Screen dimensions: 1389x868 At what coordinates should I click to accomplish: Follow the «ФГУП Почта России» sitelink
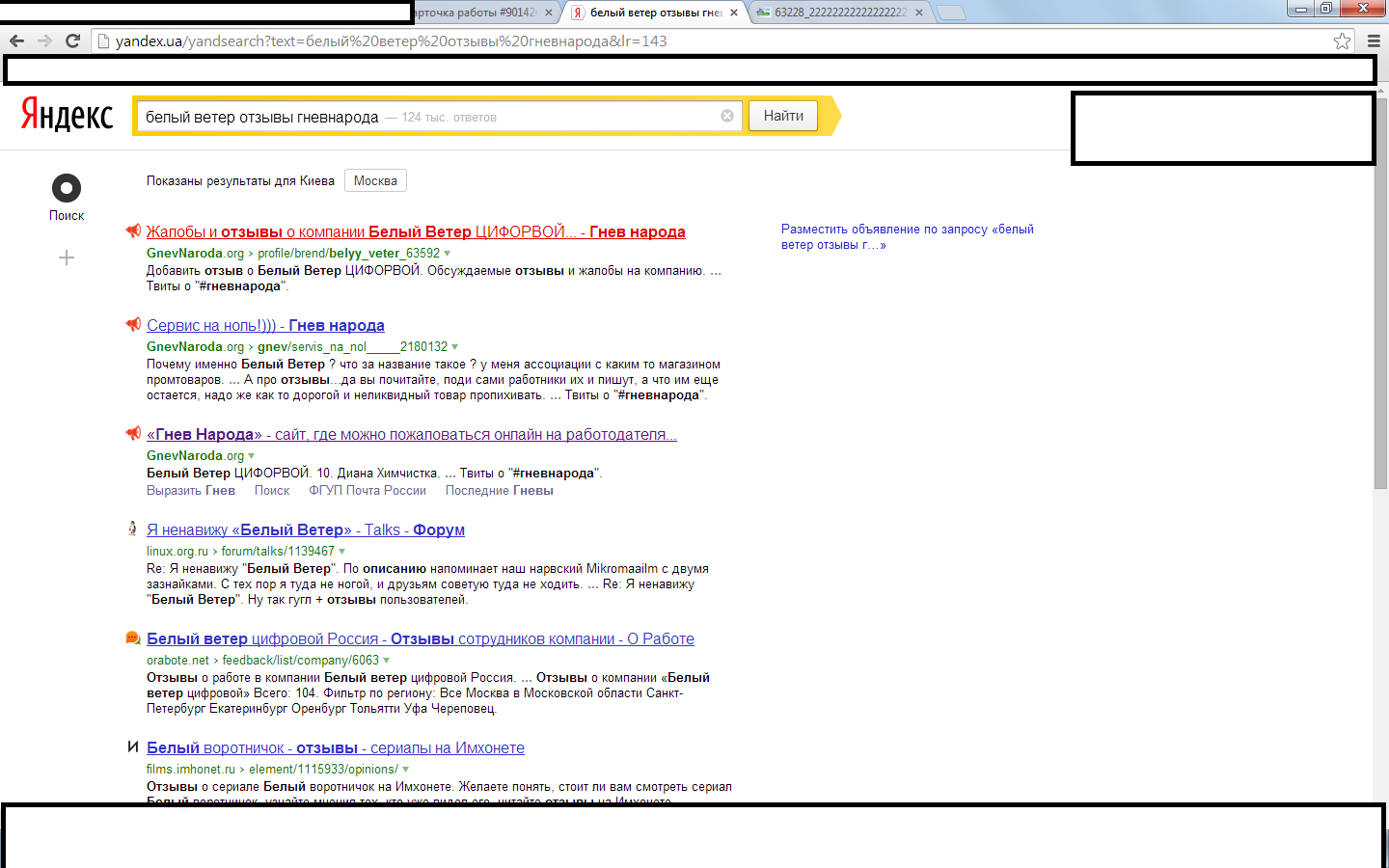[368, 490]
